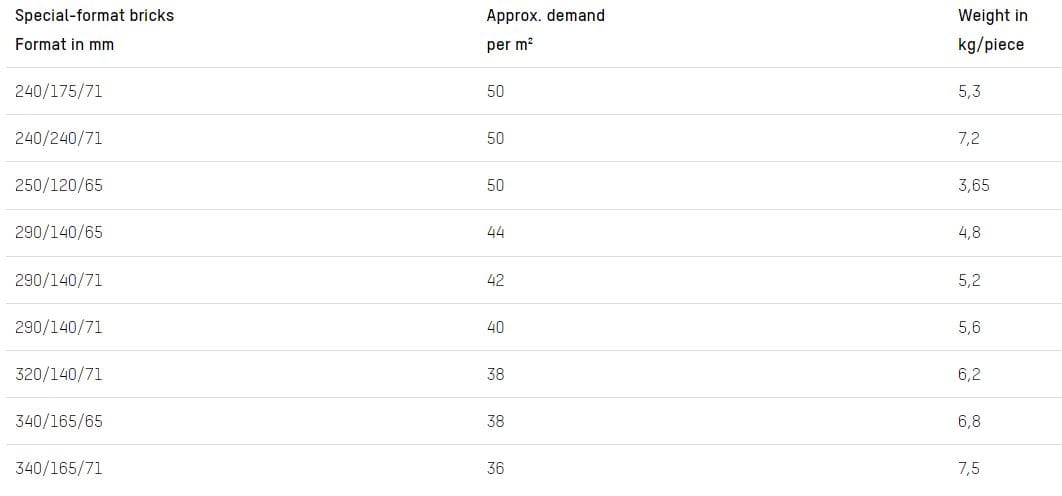Select the weight value 3,65
This screenshot has height=496, width=1062.
(x=973, y=185)
